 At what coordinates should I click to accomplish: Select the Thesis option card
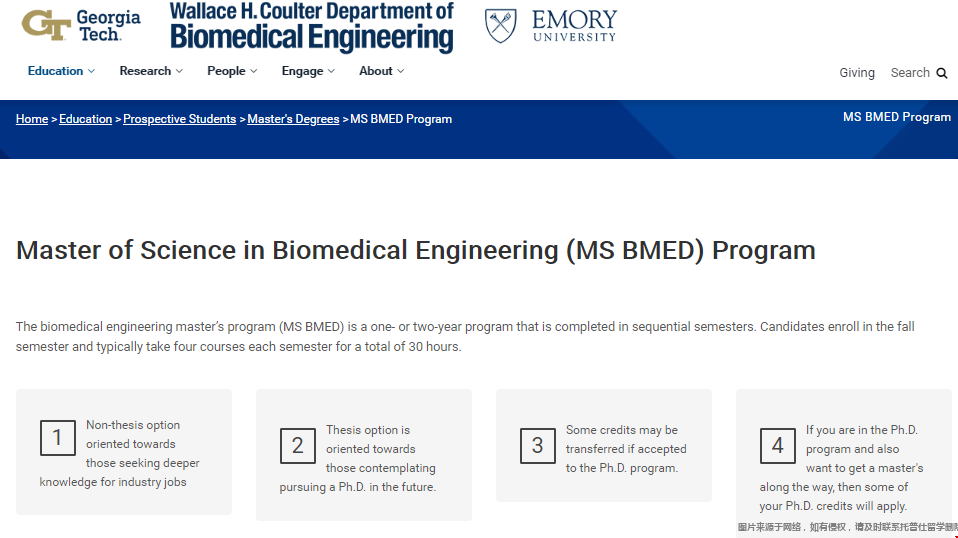364,455
